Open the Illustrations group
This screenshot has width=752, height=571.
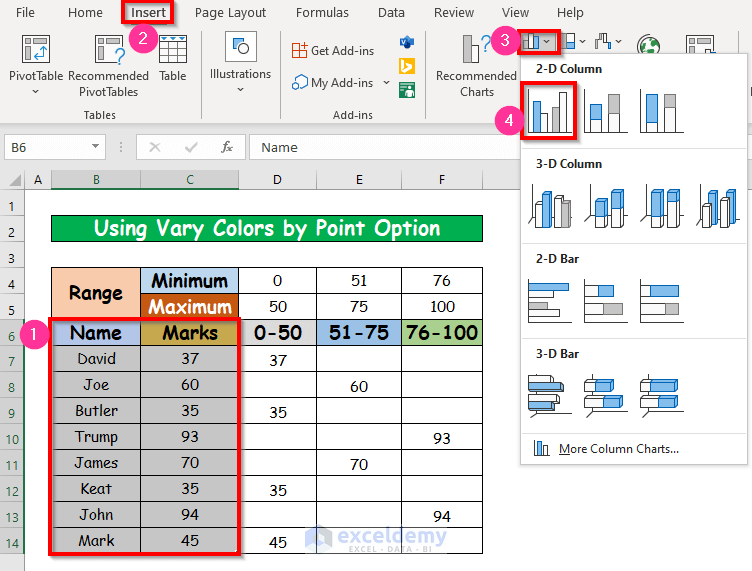click(240, 62)
